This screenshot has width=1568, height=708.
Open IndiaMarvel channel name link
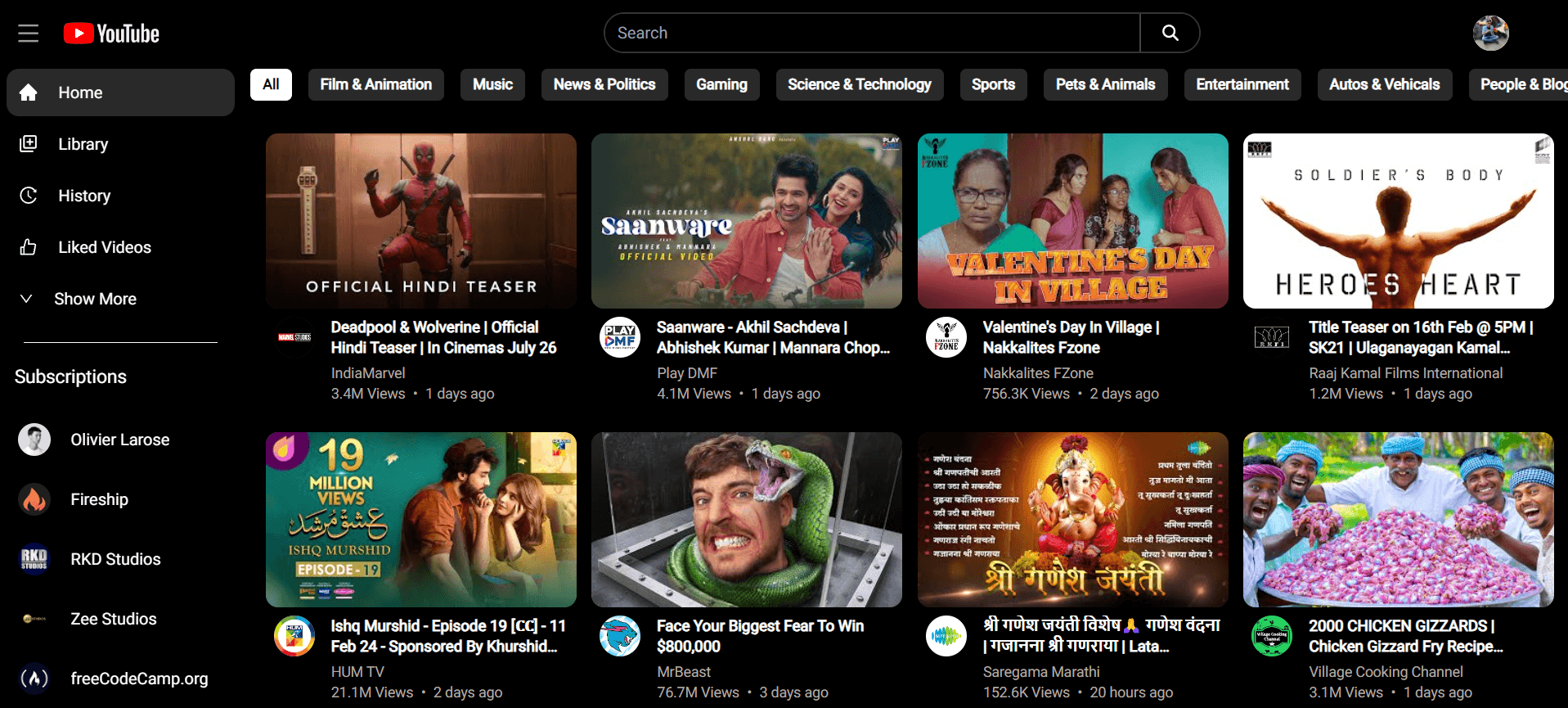point(368,373)
